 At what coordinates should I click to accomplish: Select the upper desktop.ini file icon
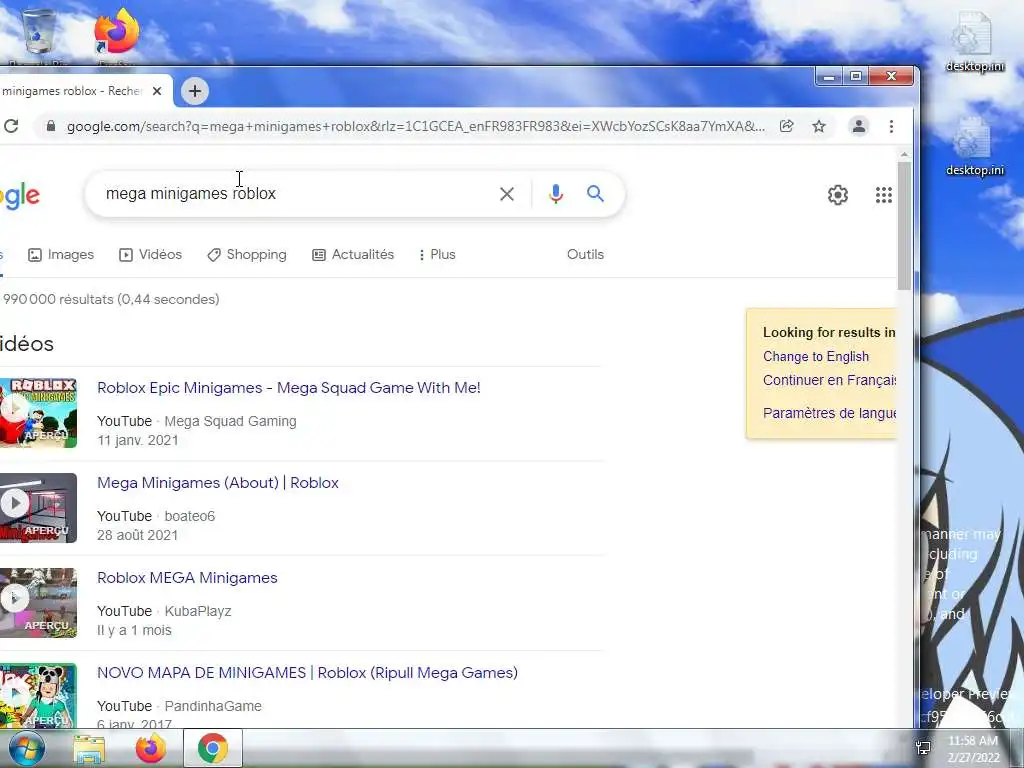click(x=974, y=41)
